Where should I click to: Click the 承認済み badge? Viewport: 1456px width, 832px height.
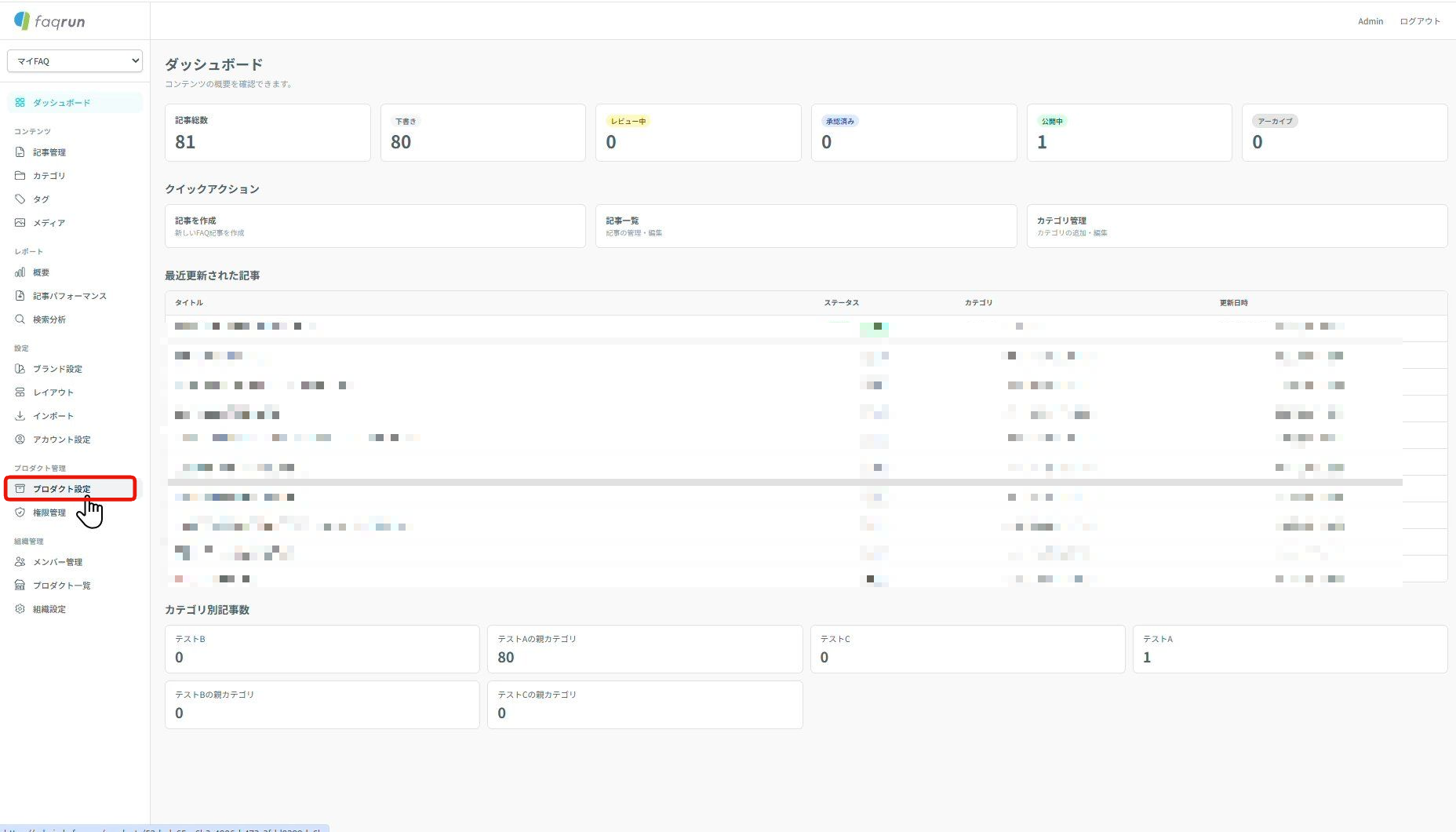coord(840,121)
